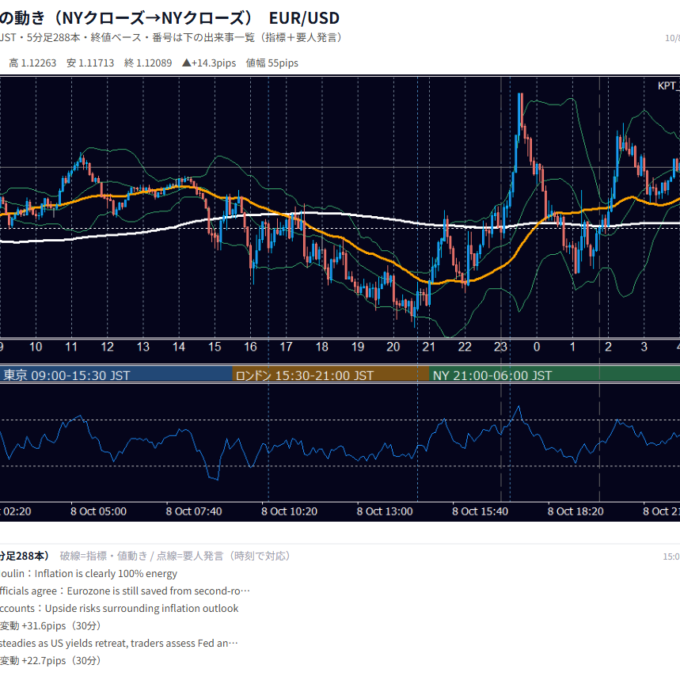Click hour label 11 on the hour axis
Image resolution: width=680 pixels, height=680 pixels.
pos(71,347)
